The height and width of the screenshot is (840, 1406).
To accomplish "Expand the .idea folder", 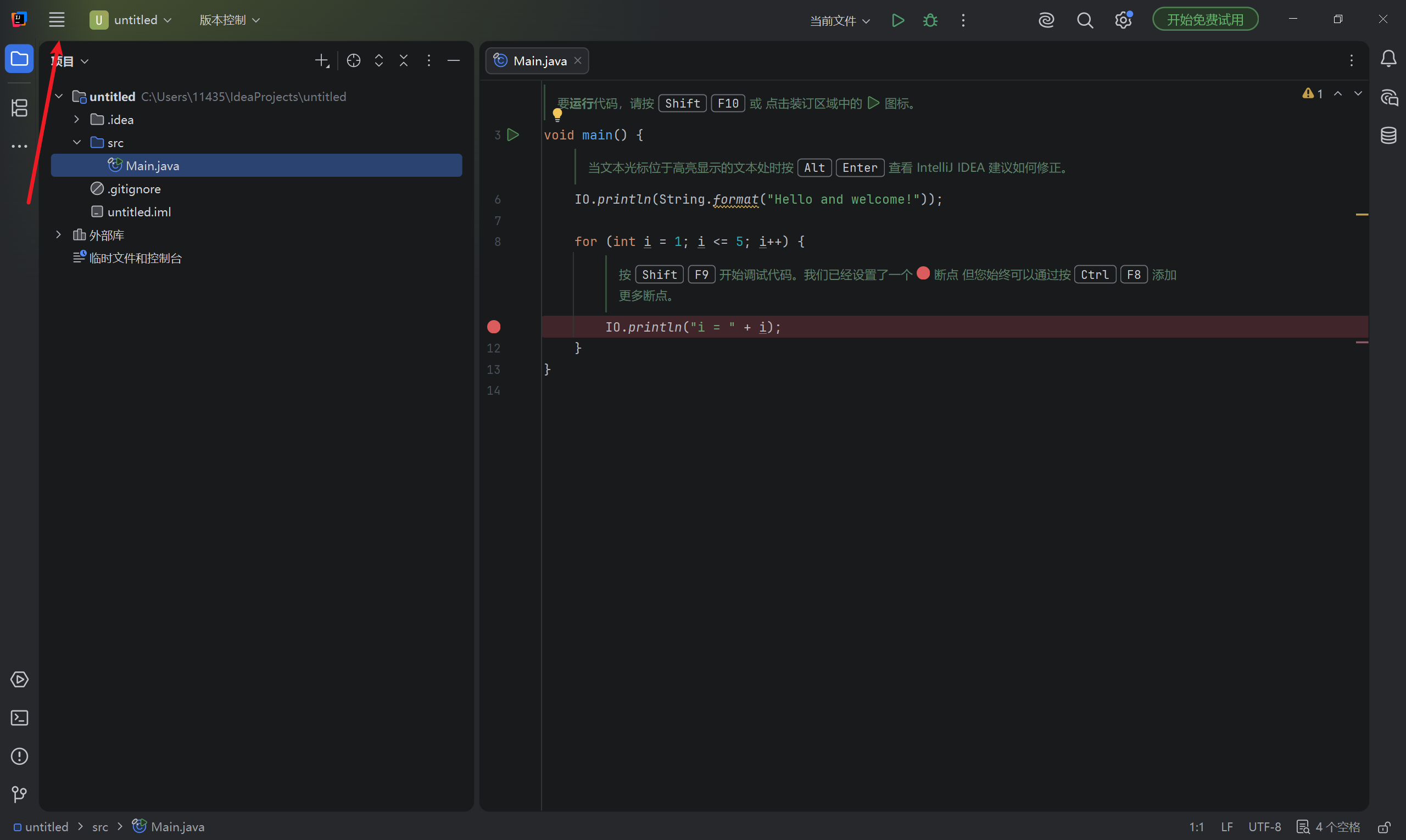I will pyautogui.click(x=77, y=120).
